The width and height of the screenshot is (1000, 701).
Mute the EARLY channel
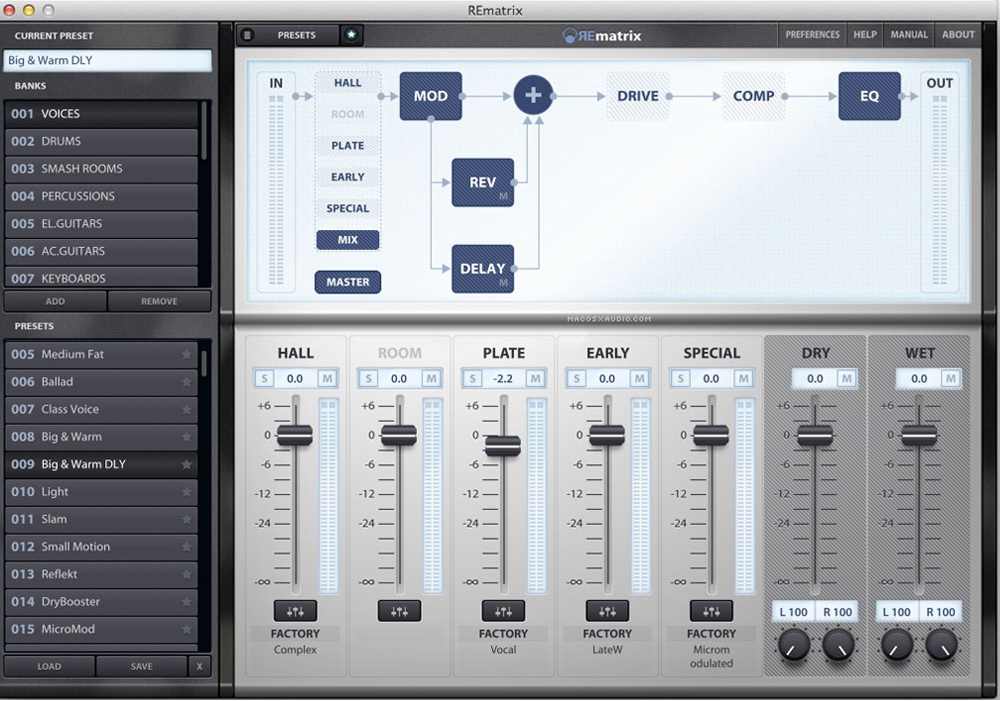[639, 378]
